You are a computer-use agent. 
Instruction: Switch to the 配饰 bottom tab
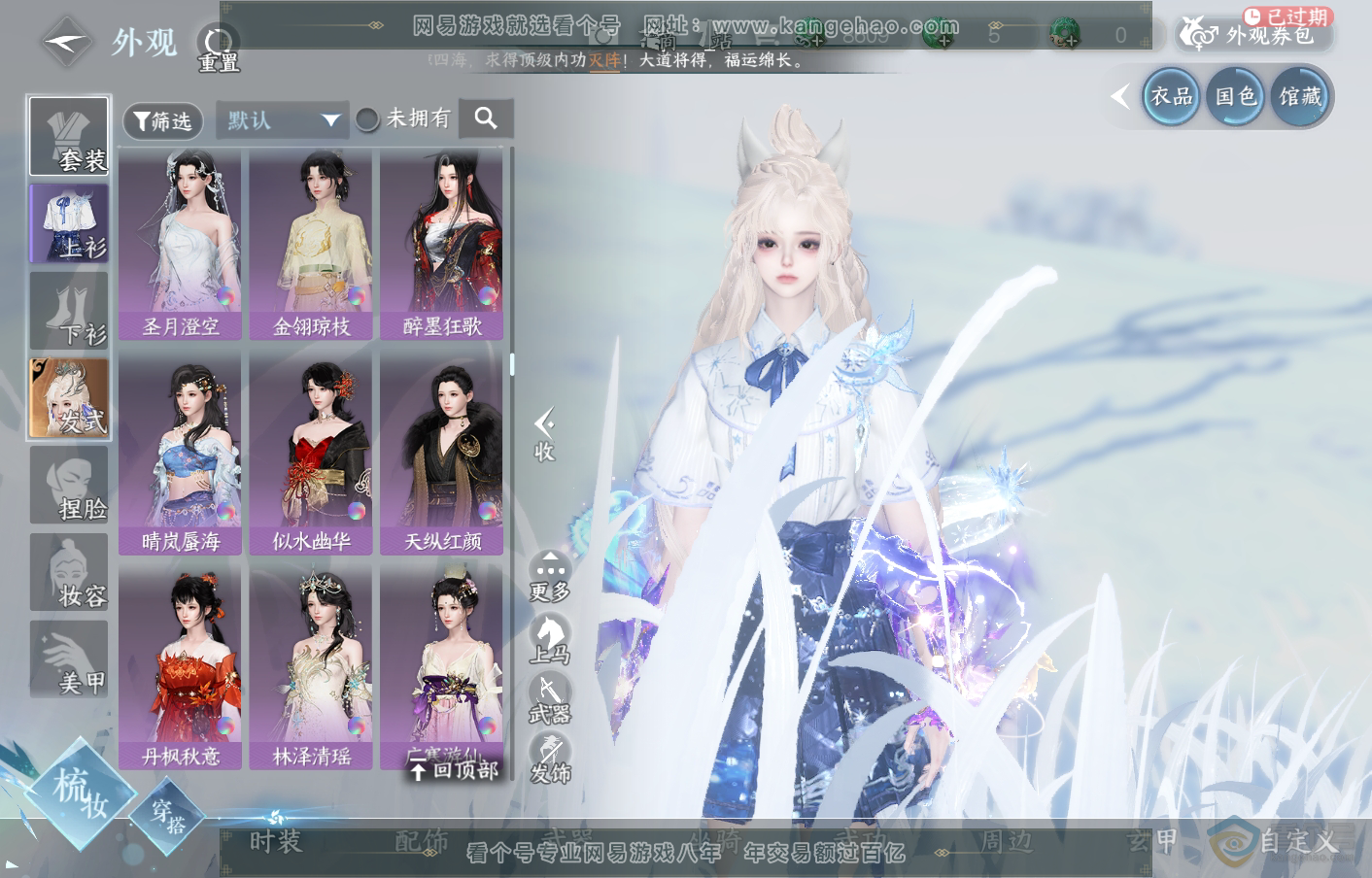point(422,841)
